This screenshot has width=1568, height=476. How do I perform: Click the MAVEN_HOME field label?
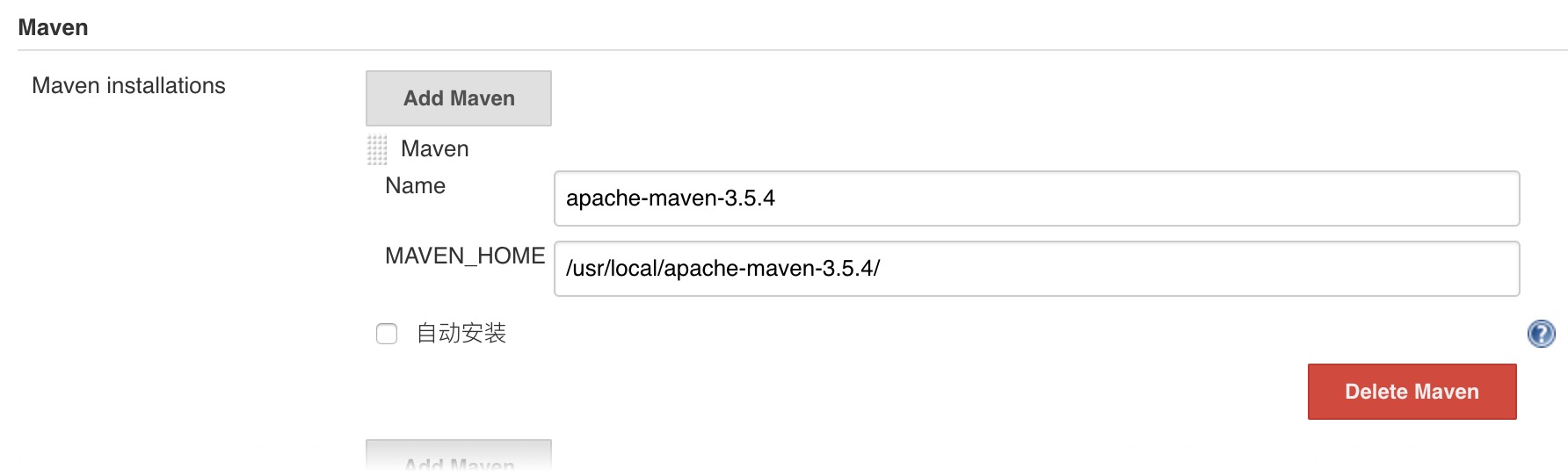pyautogui.click(x=465, y=256)
